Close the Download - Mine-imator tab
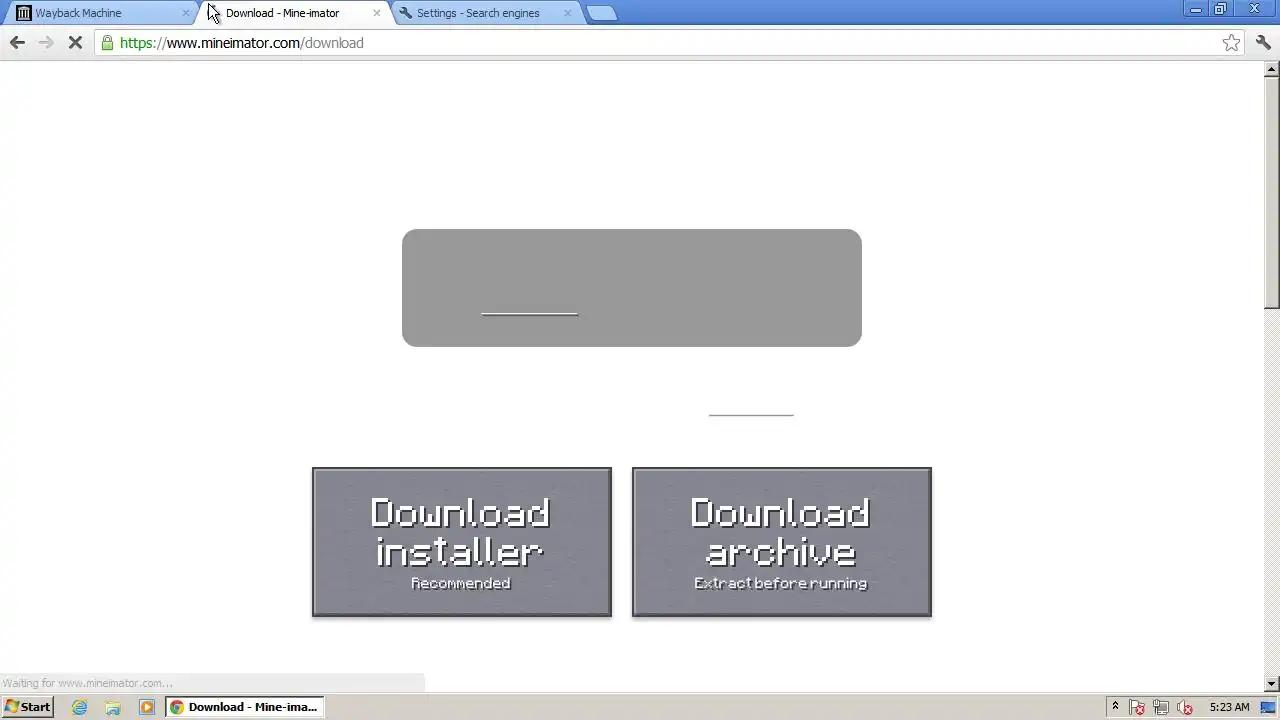The width and height of the screenshot is (1280, 720). [x=376, y=13]
